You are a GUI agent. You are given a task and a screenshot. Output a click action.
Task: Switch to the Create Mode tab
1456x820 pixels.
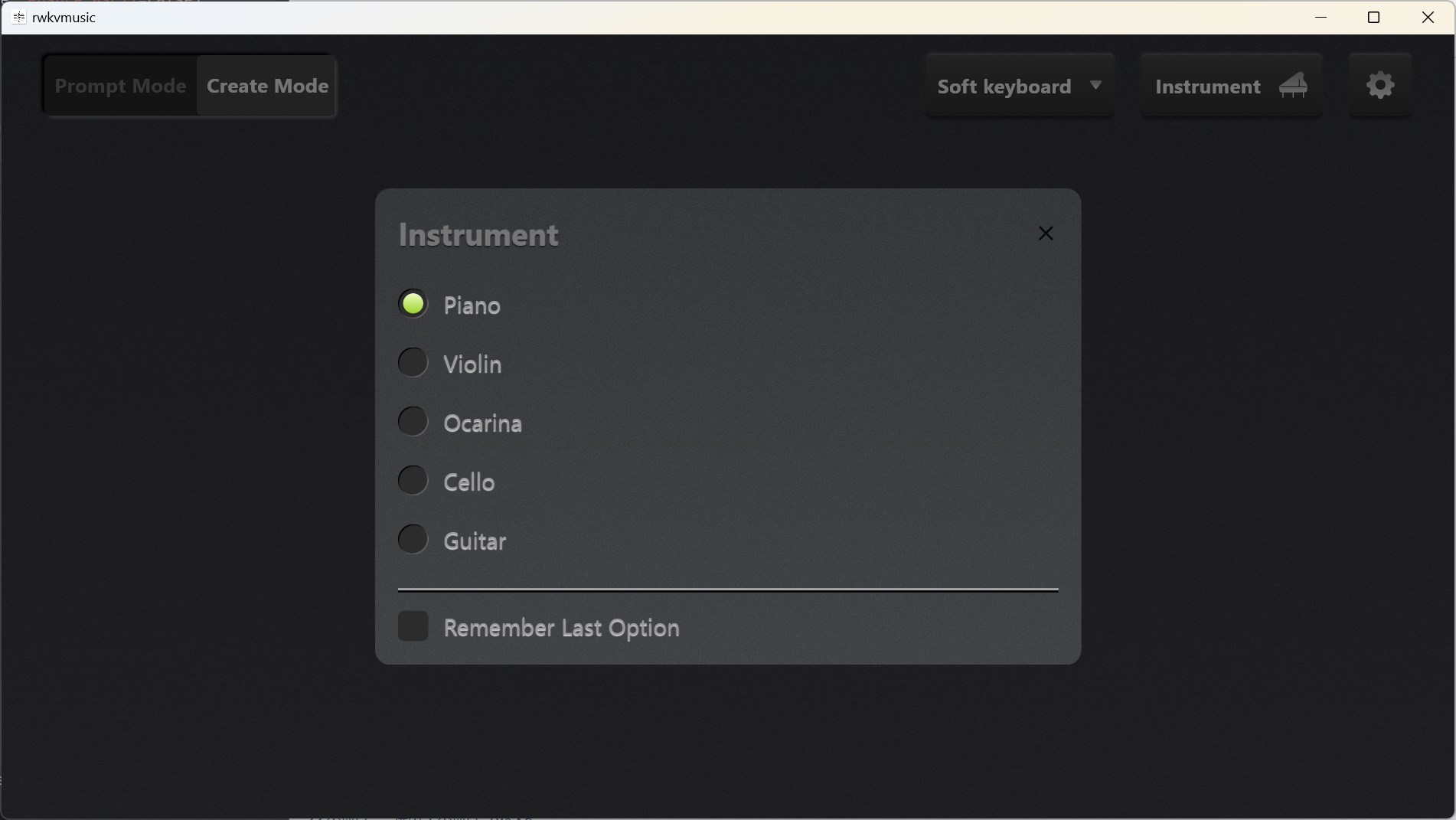coord(267,86)
